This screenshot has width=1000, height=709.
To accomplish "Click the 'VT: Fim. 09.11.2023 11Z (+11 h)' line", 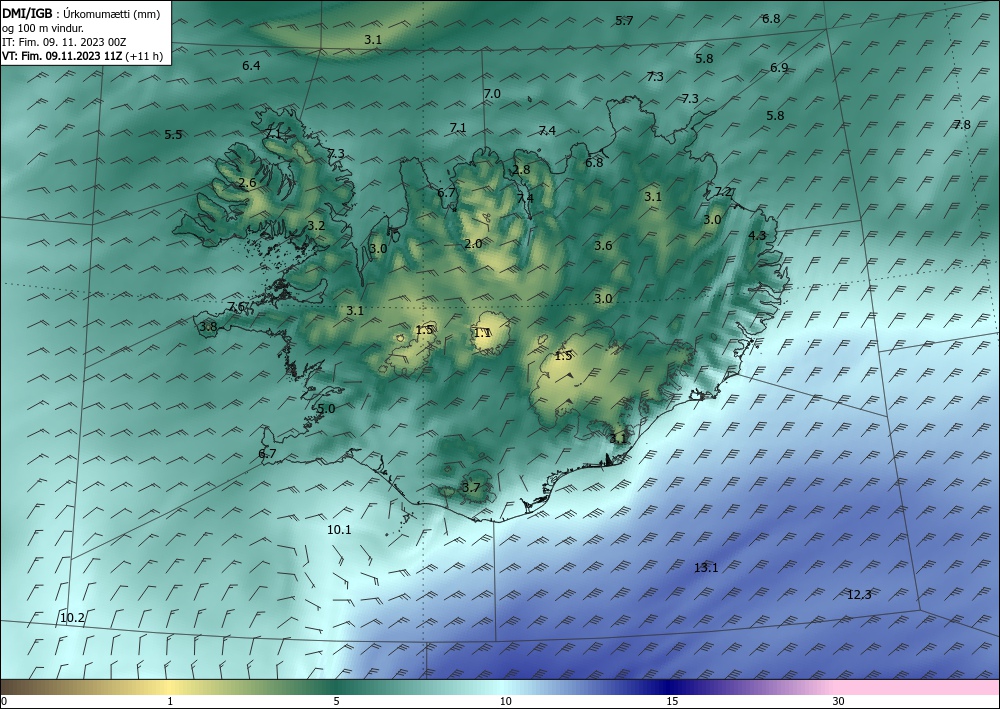I will pyautogui.click(x=82, y=56).
